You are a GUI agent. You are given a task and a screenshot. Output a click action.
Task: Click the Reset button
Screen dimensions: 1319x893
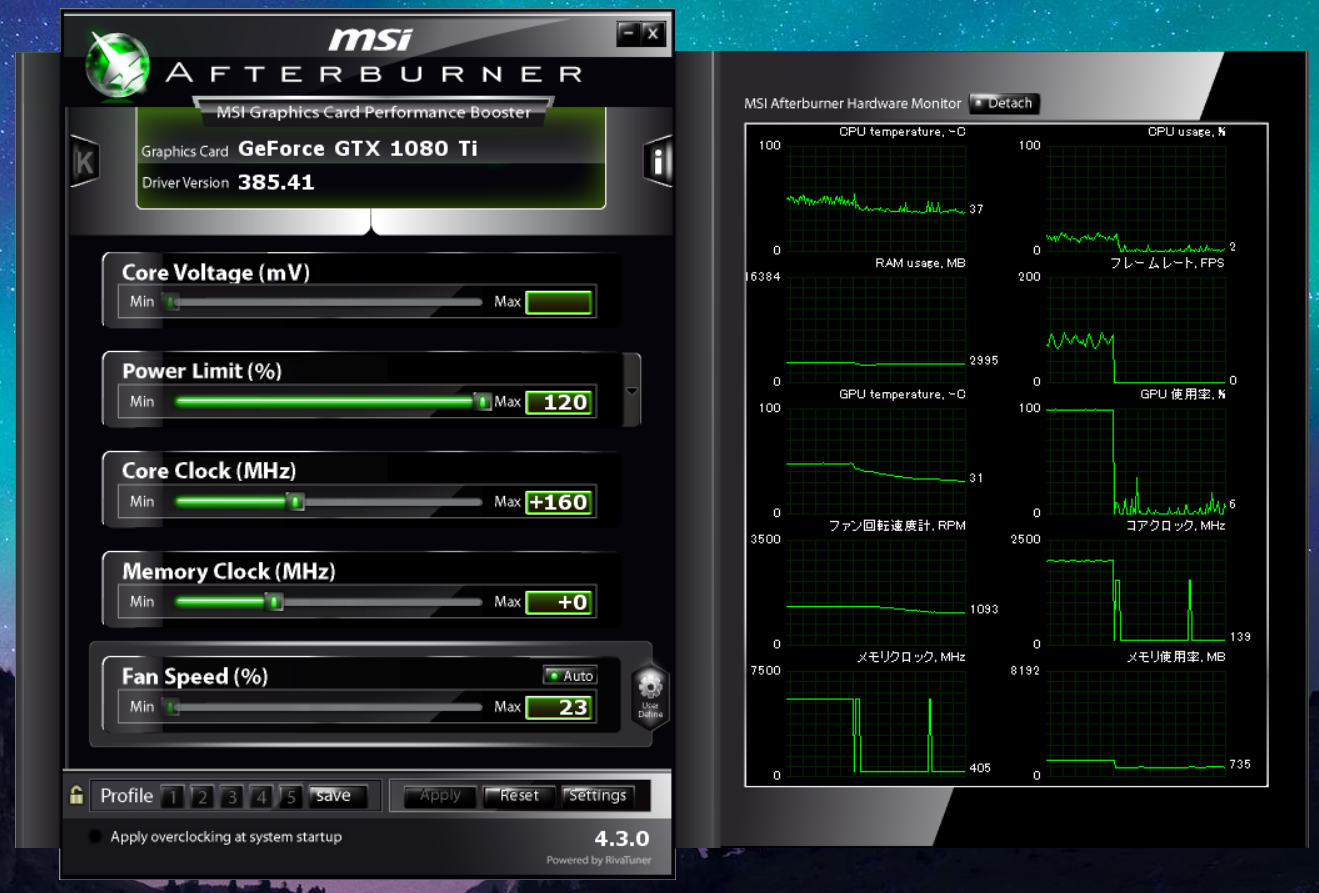click(519, 796)
